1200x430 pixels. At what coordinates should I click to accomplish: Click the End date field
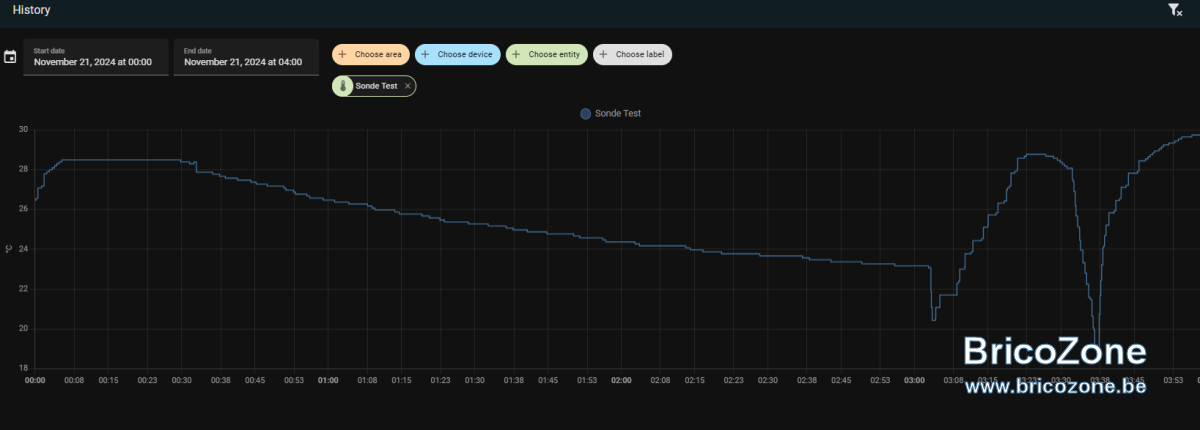246,57
